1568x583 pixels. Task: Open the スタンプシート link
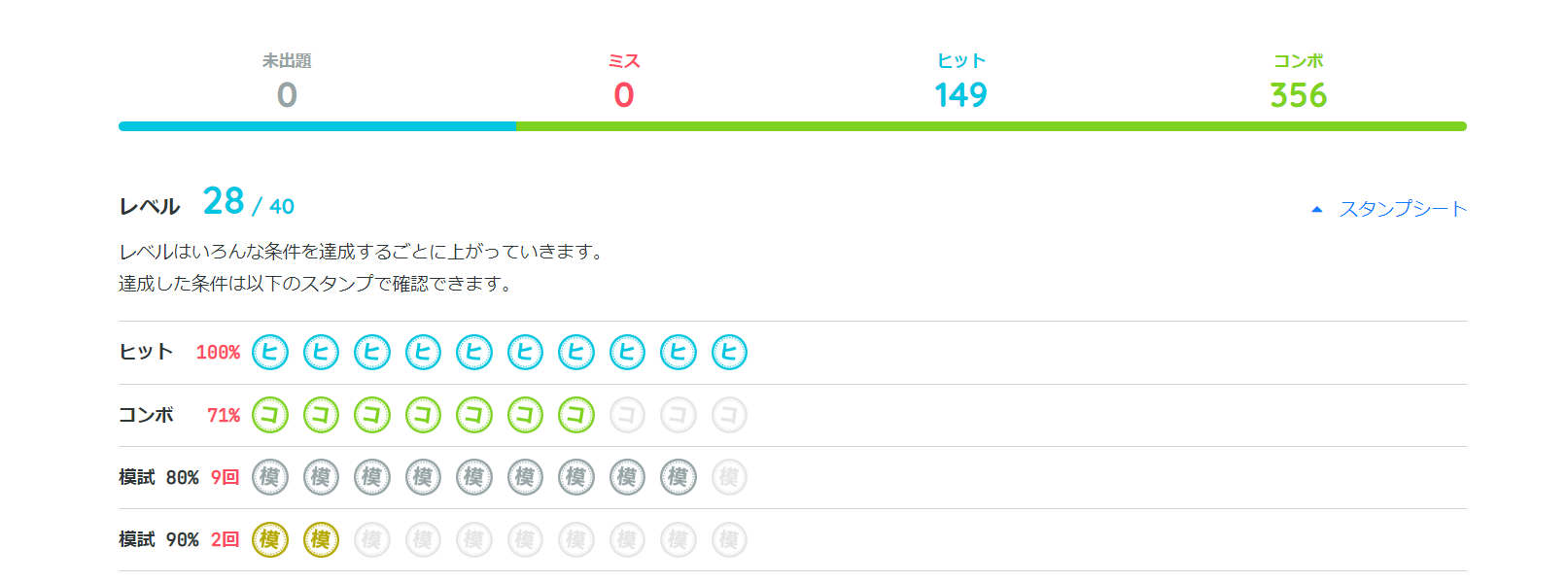1403,207
